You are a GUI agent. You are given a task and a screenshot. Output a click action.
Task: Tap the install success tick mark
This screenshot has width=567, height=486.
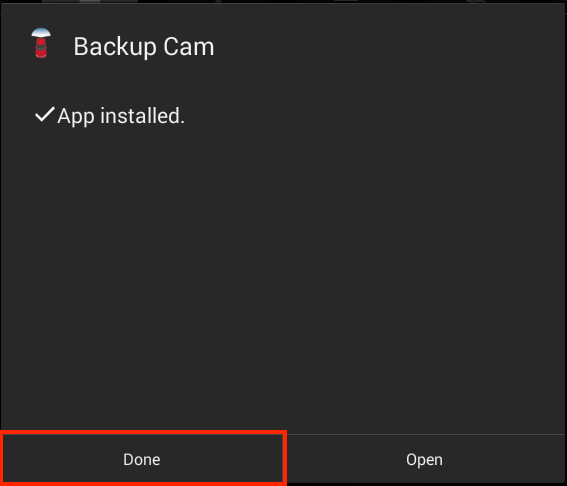point(45,115)
